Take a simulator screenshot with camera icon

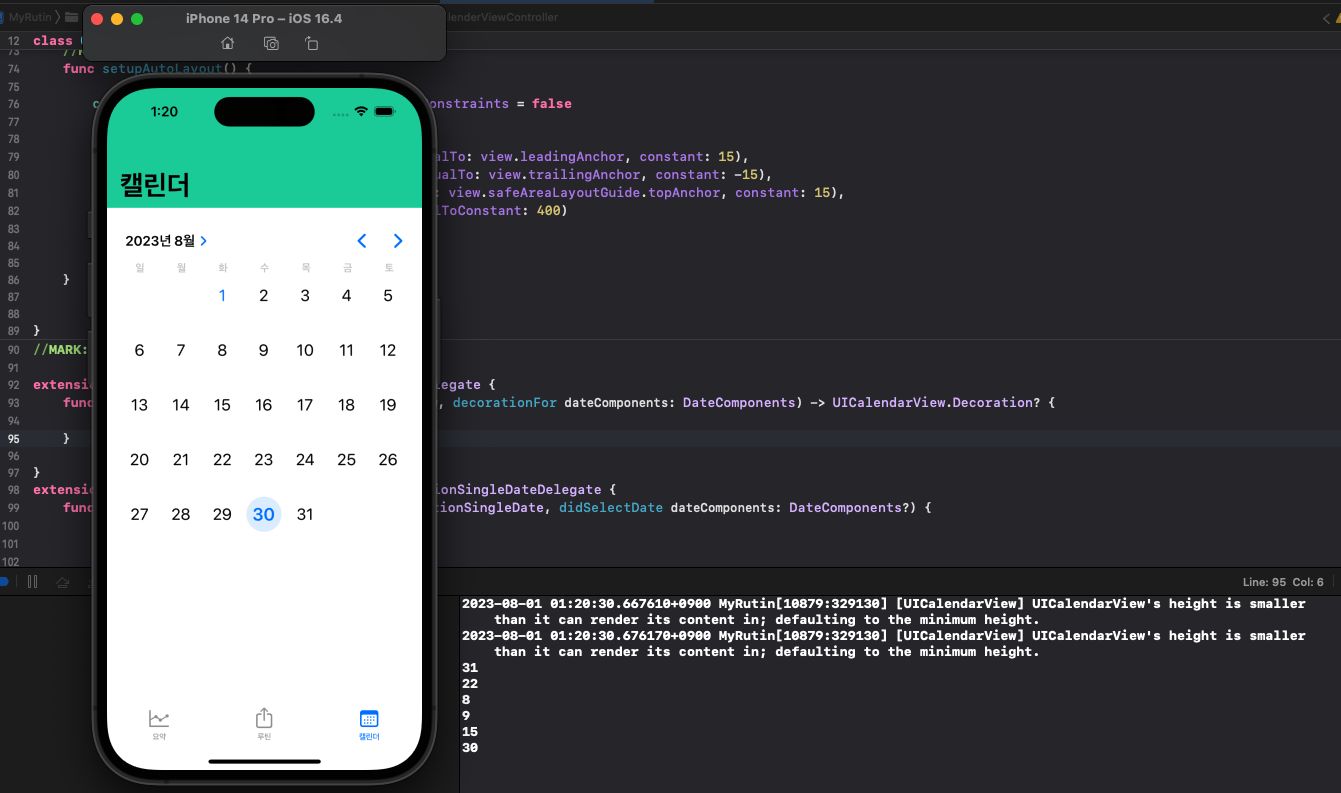tap(271, 43)
